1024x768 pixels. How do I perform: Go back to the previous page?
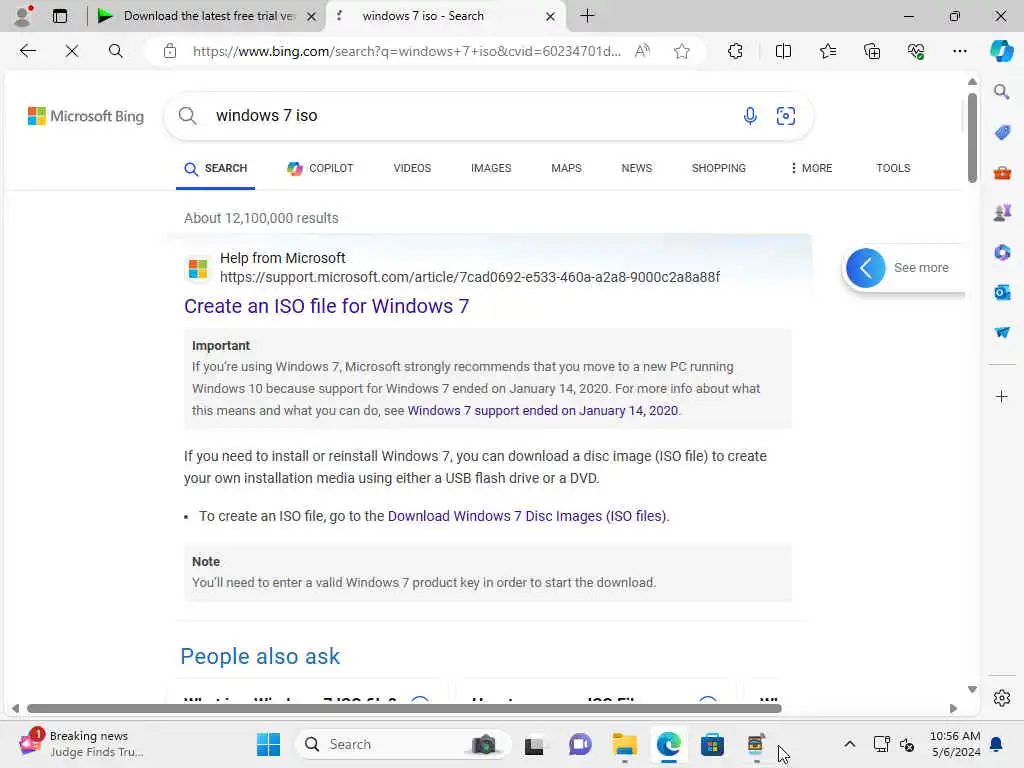point(27,51)
